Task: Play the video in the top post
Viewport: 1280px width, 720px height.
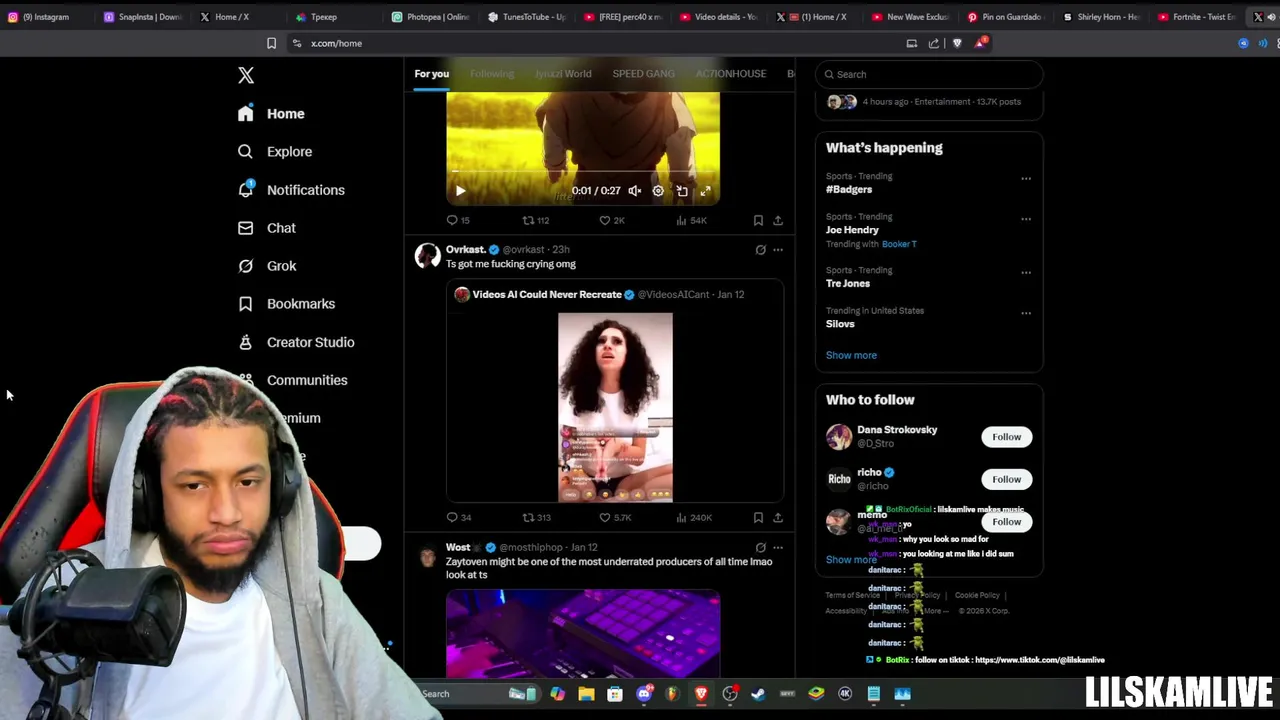Action: [x=460, y=191]
